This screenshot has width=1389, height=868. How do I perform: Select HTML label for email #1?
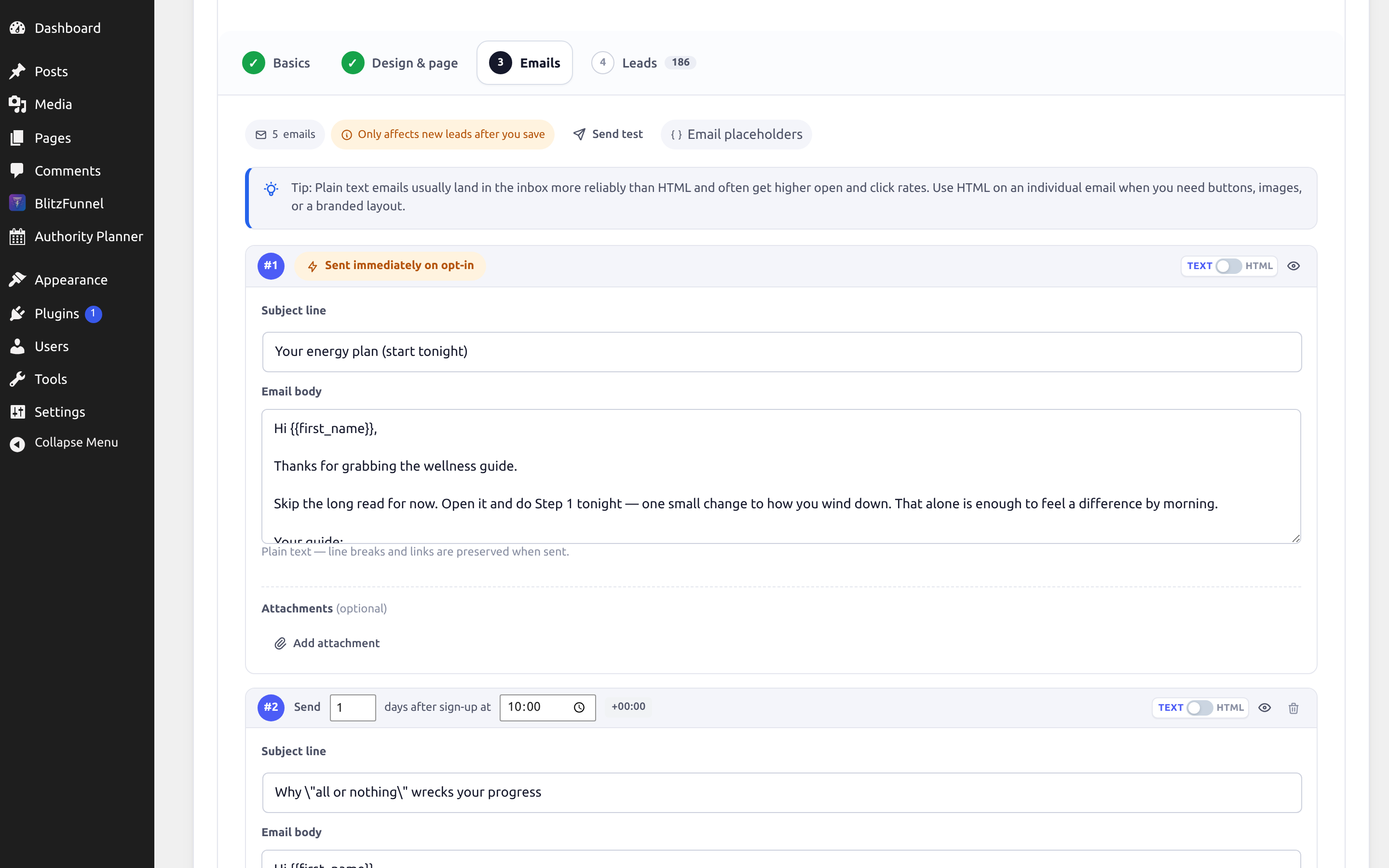pyautogui.click(x=1259, y=266)
